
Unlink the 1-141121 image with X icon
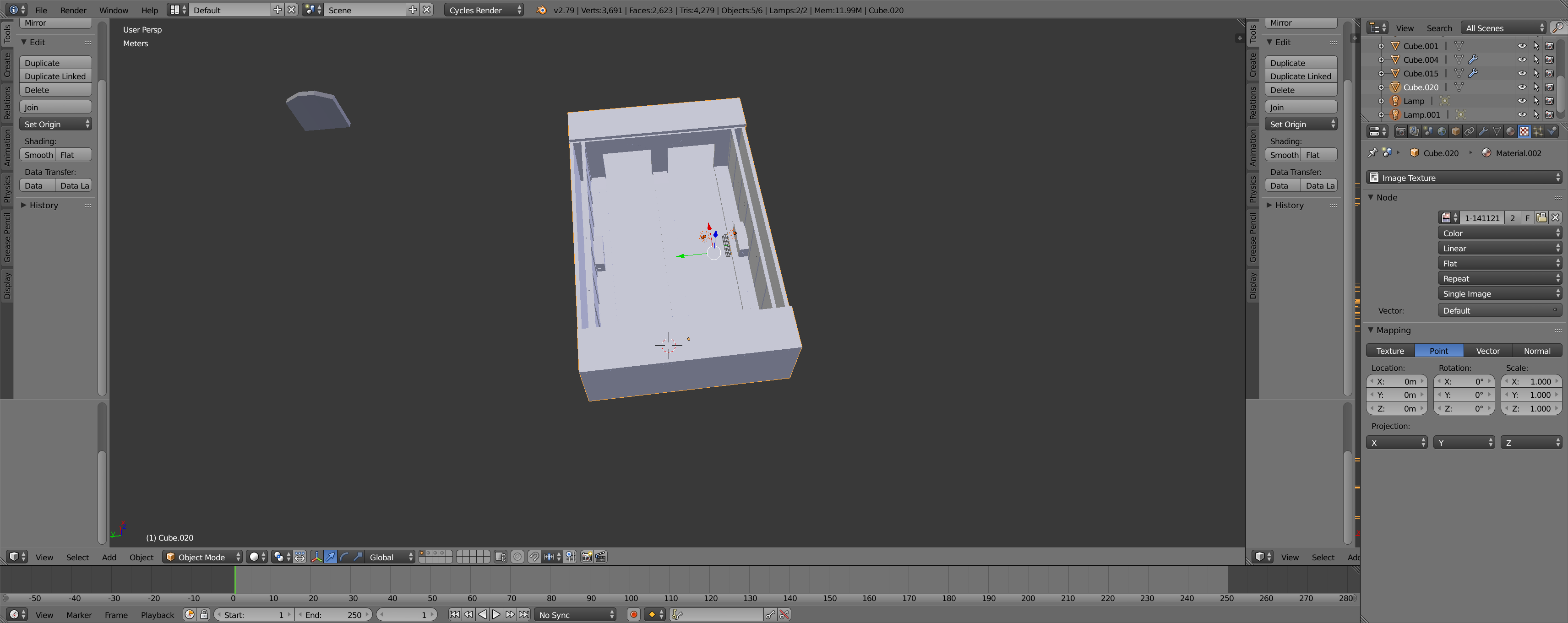pos(1556,218)
